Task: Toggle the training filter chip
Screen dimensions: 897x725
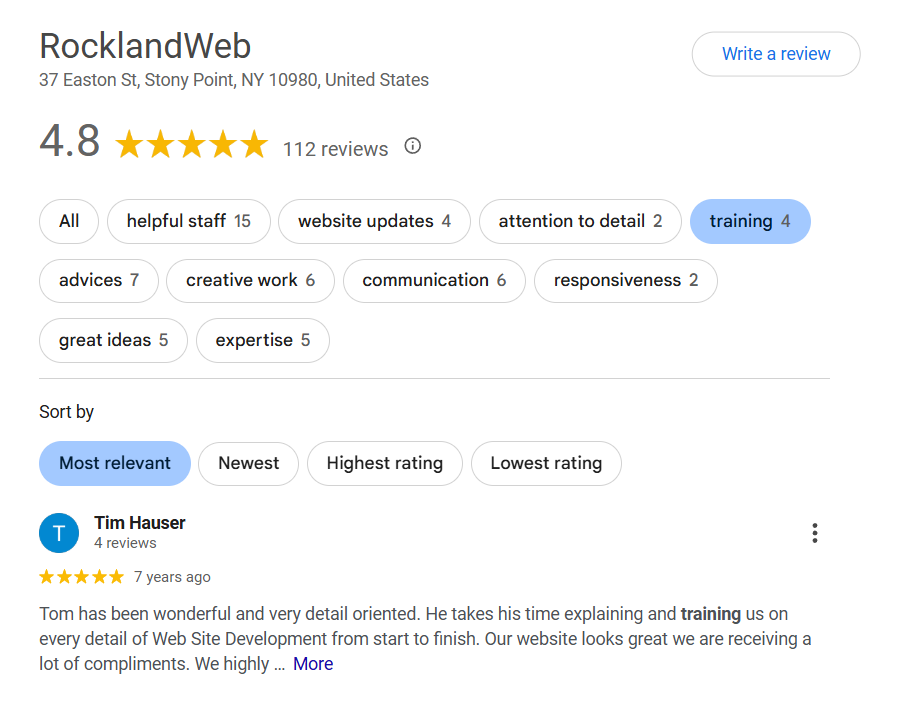Action: (750, 221)
